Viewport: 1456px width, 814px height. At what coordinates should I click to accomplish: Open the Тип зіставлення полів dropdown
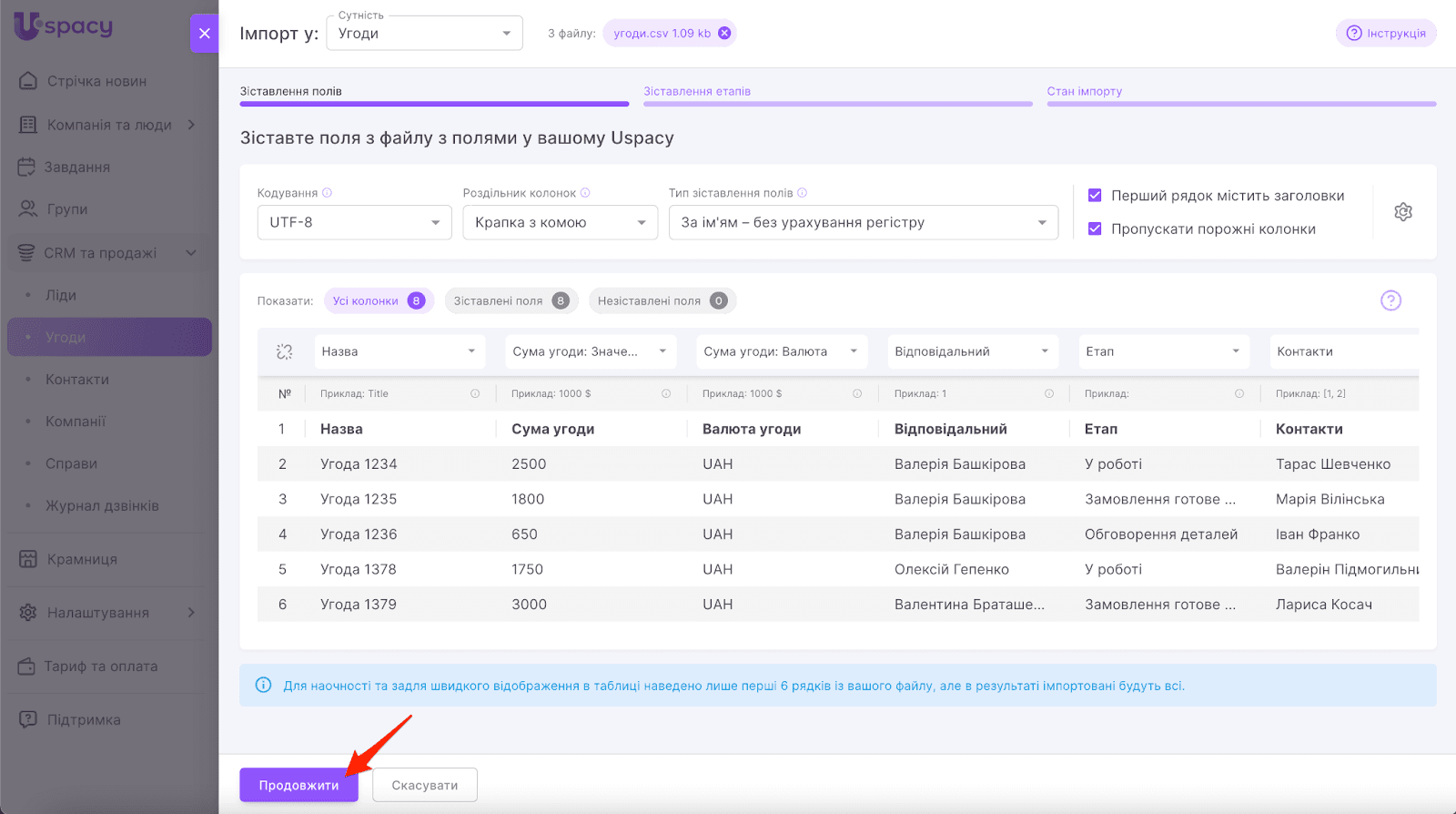click(863, 223)
